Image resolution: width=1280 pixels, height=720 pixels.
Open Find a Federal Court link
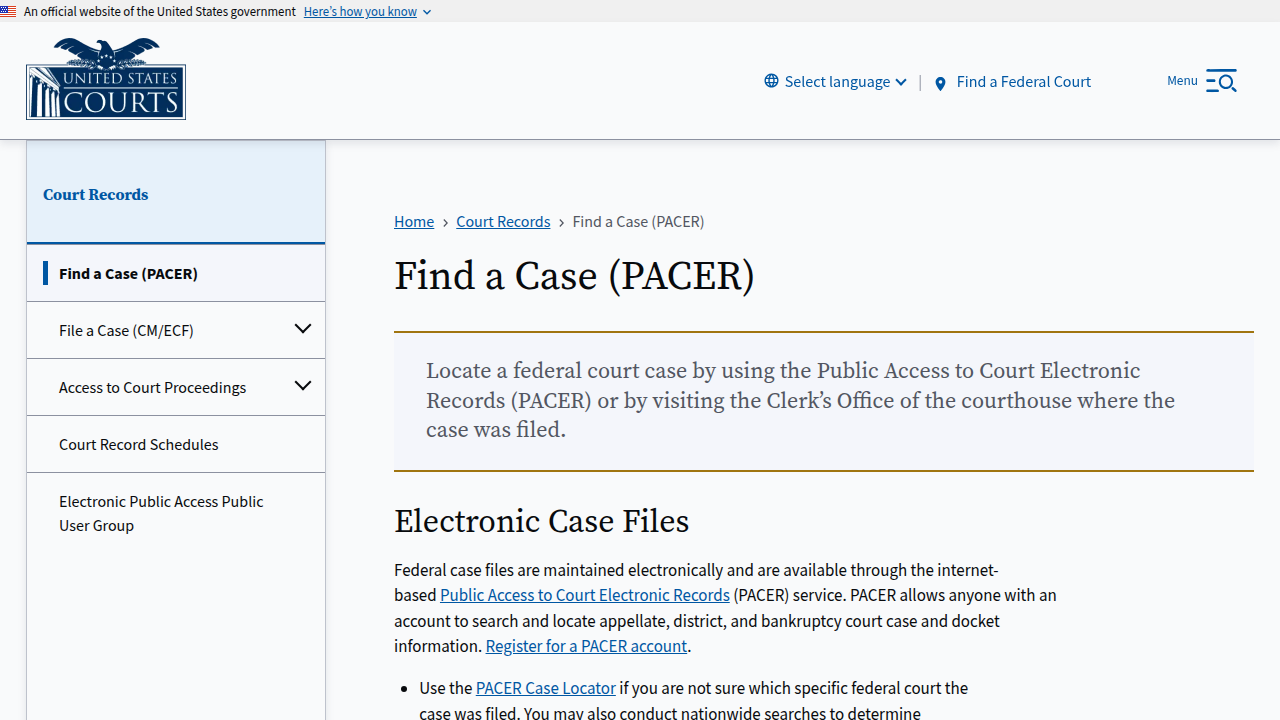click(x=1023, y=81)
